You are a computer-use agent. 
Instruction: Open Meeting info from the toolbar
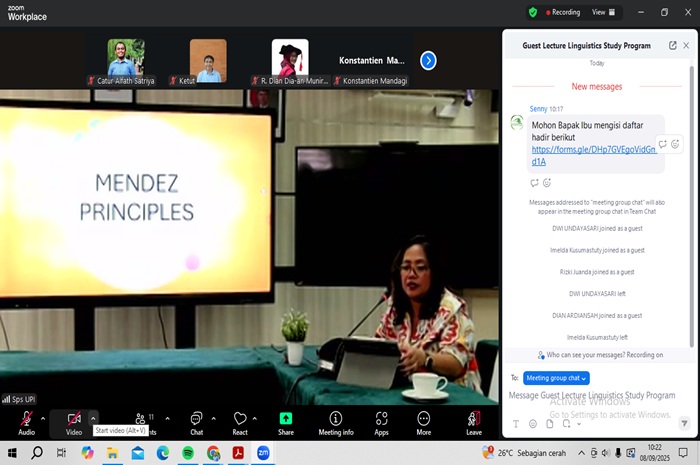pyautogui.click(x=335, y=419)
